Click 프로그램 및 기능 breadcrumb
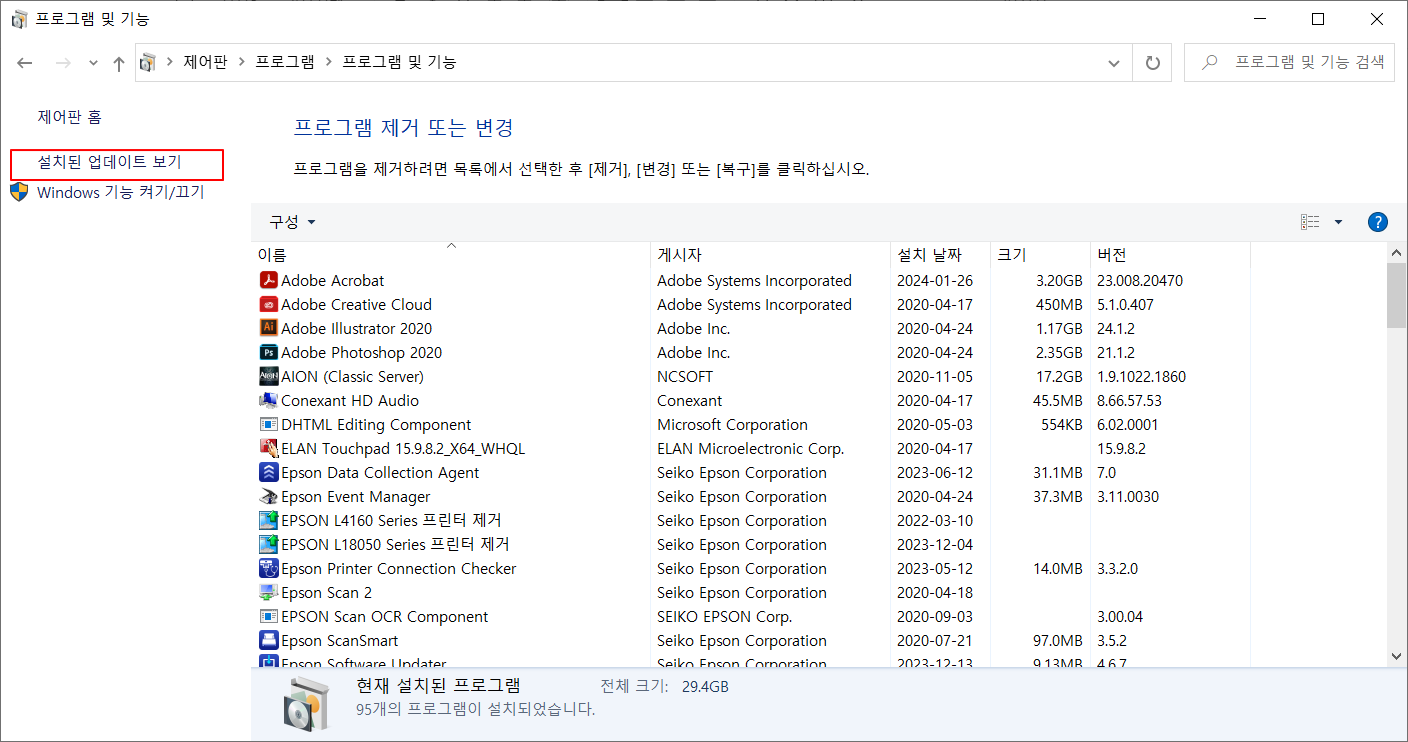Image resolution: width=1408 pixels, height=742 pixels. pyautogui.click(x=399, y=62)
